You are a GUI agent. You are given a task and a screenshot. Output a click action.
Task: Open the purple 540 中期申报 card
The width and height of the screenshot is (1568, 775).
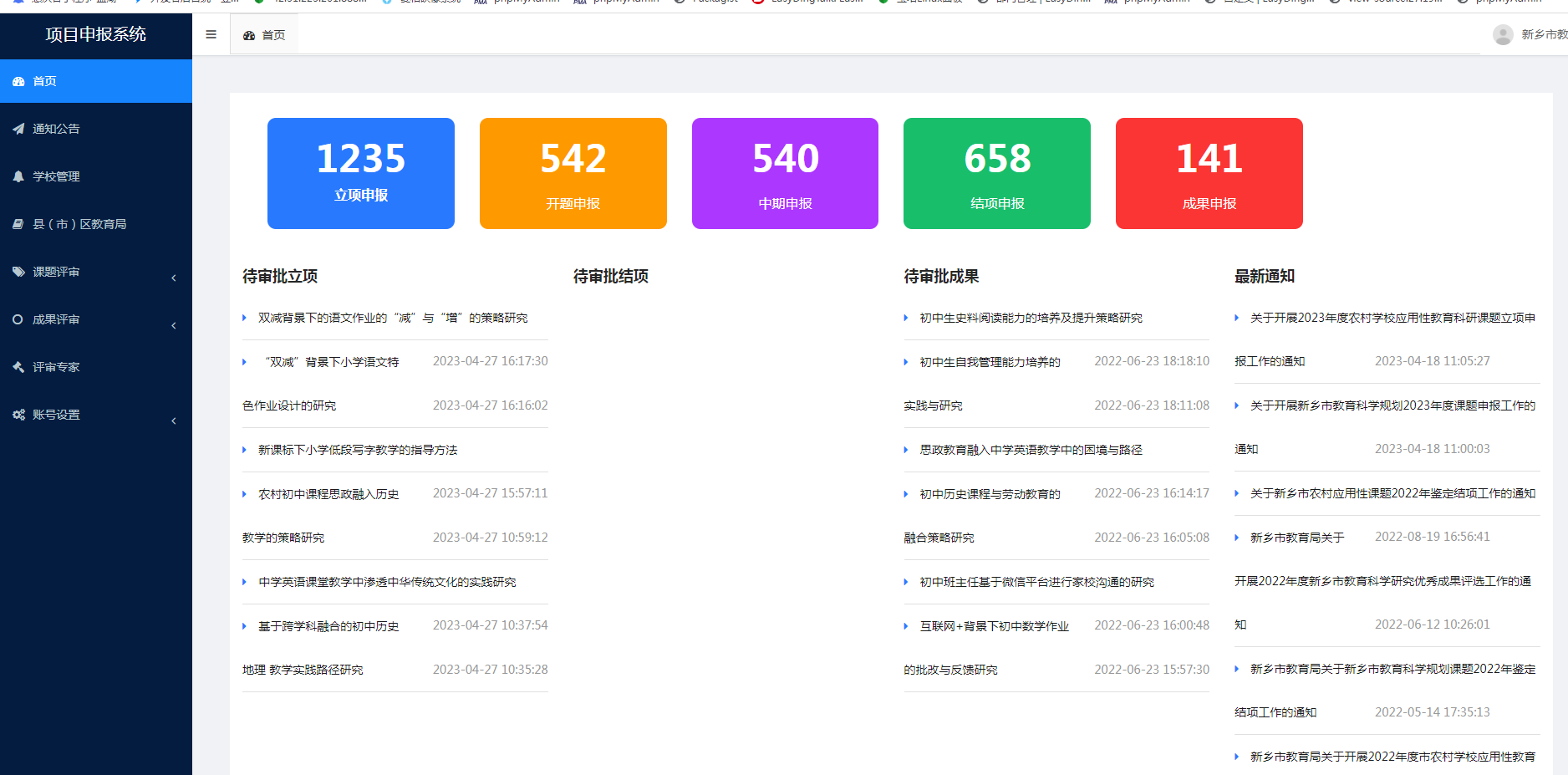pyautogui.click(x=785, y=173)
